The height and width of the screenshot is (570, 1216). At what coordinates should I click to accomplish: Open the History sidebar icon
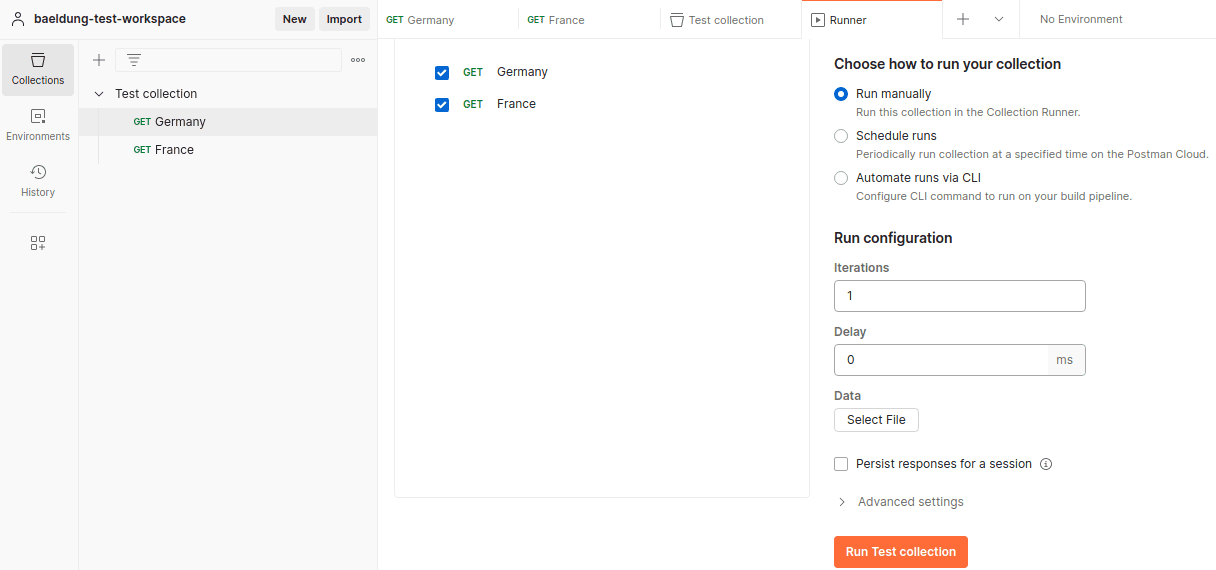[x=38, y=181]
